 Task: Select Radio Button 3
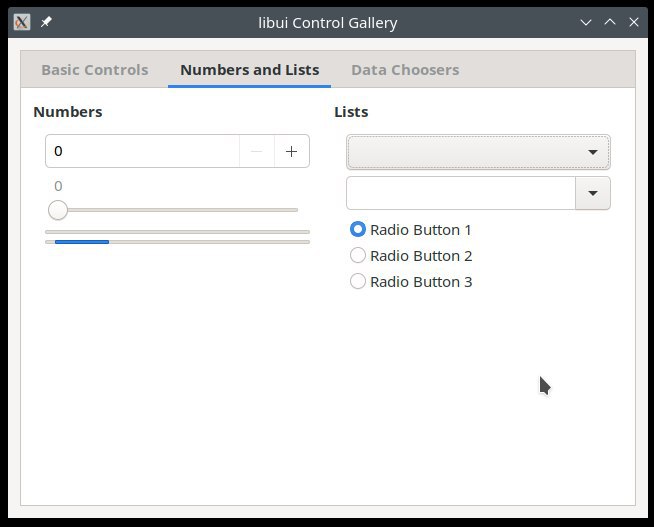click(x=411, y=282)
